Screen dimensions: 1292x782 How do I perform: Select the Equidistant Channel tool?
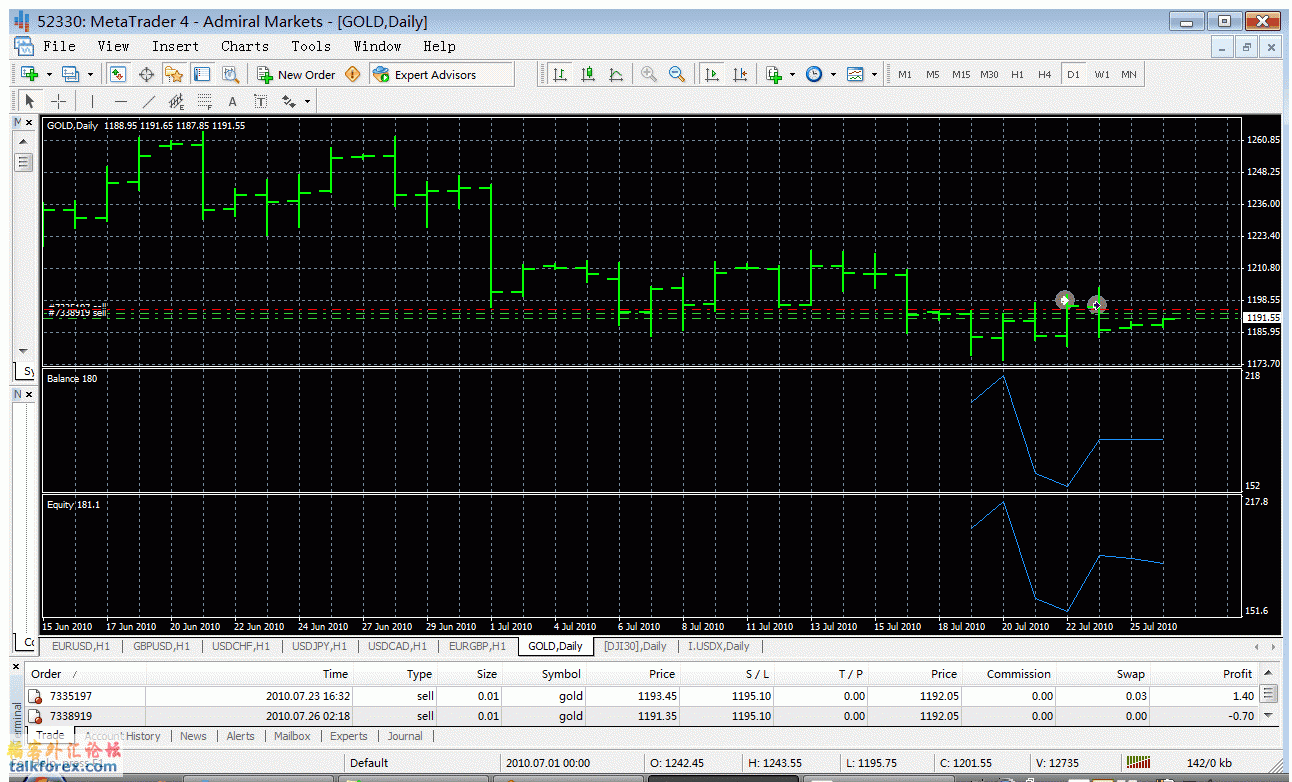[x=177, y=101]
